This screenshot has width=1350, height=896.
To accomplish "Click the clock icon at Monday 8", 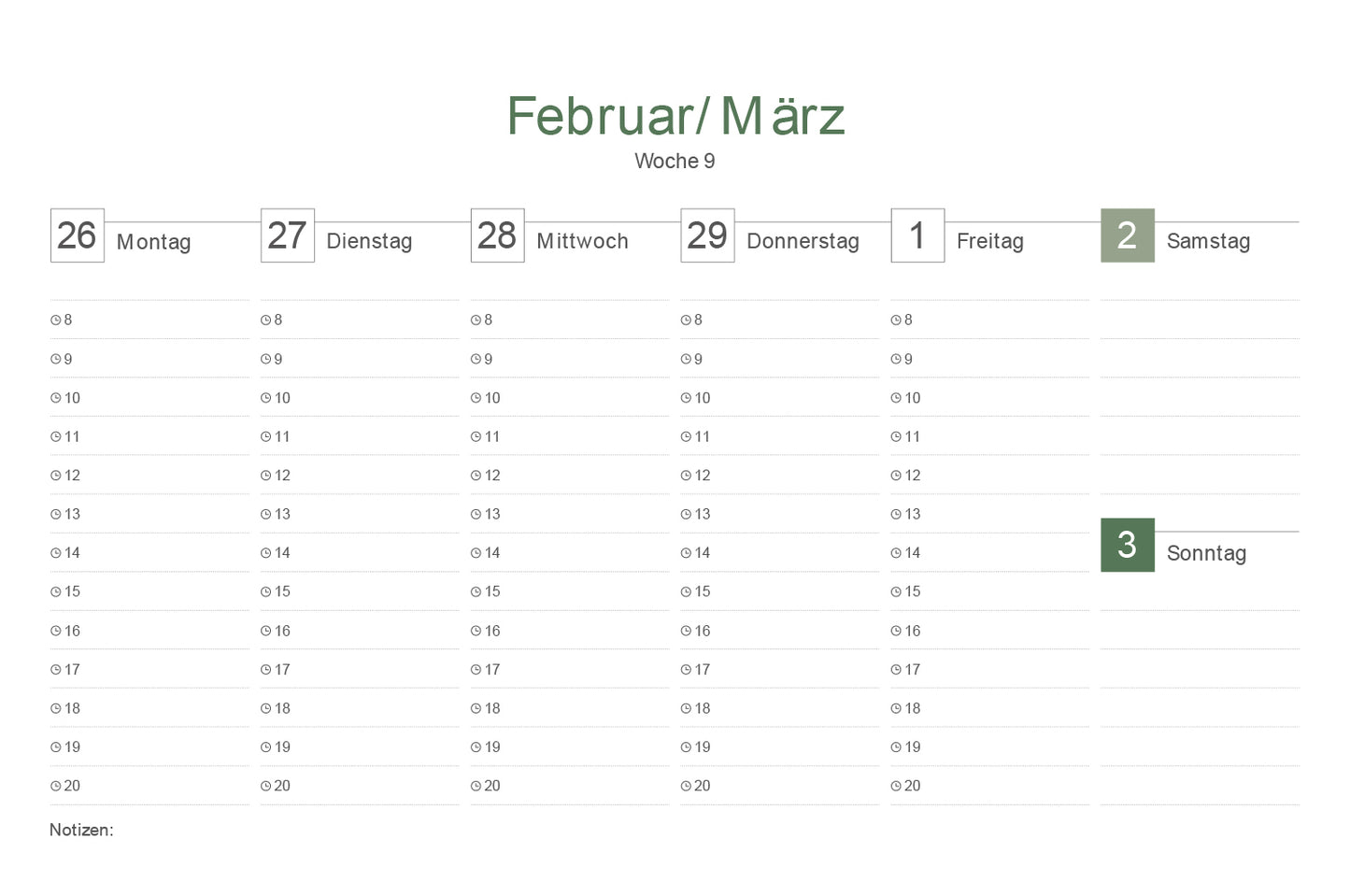I will click(x=55, y=320).
